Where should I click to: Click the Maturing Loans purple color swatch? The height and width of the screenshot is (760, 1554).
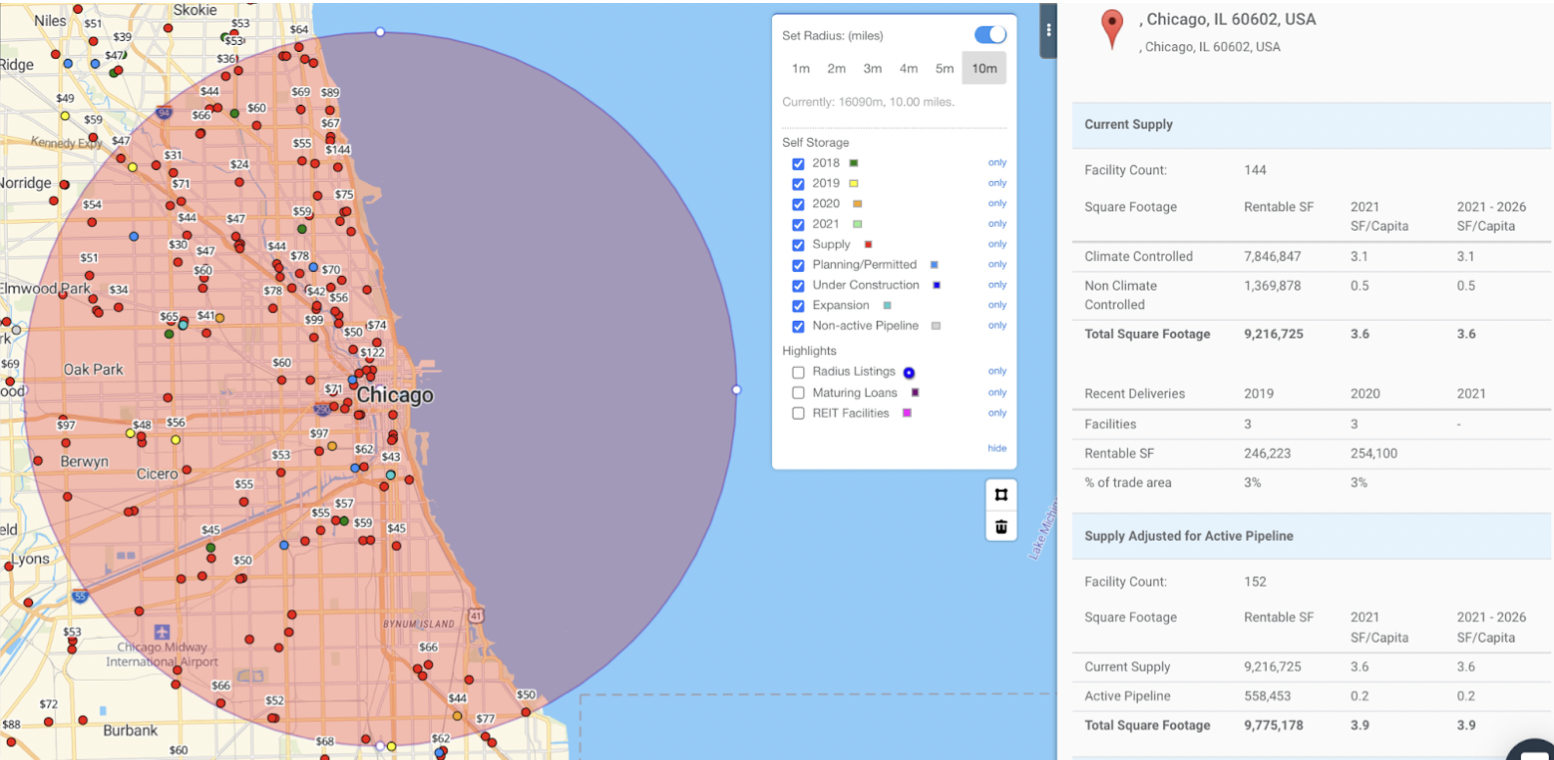(914, 393)
